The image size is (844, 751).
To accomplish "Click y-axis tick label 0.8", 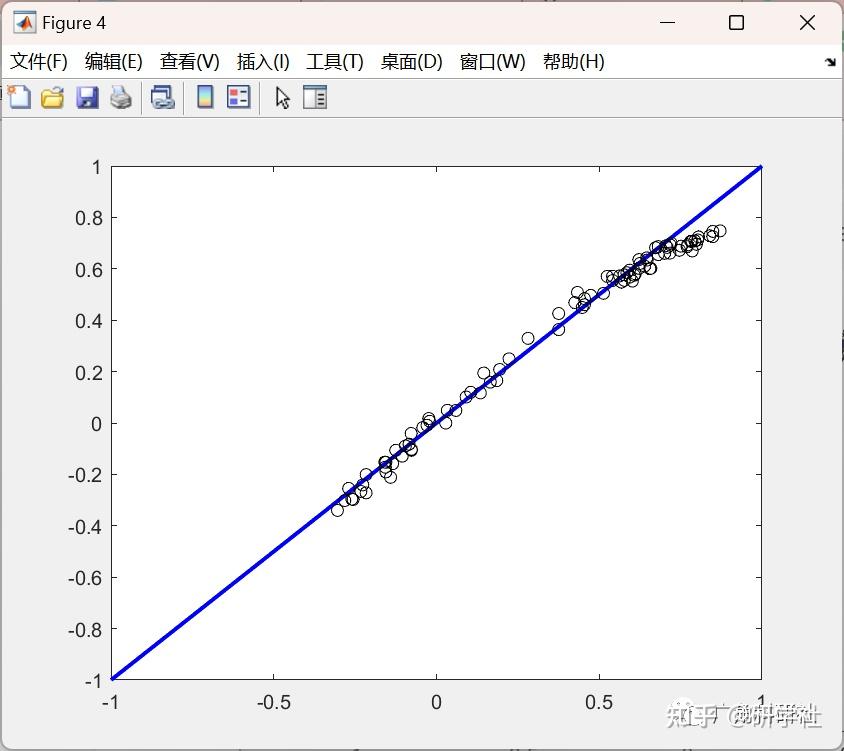I will (89, 218).
